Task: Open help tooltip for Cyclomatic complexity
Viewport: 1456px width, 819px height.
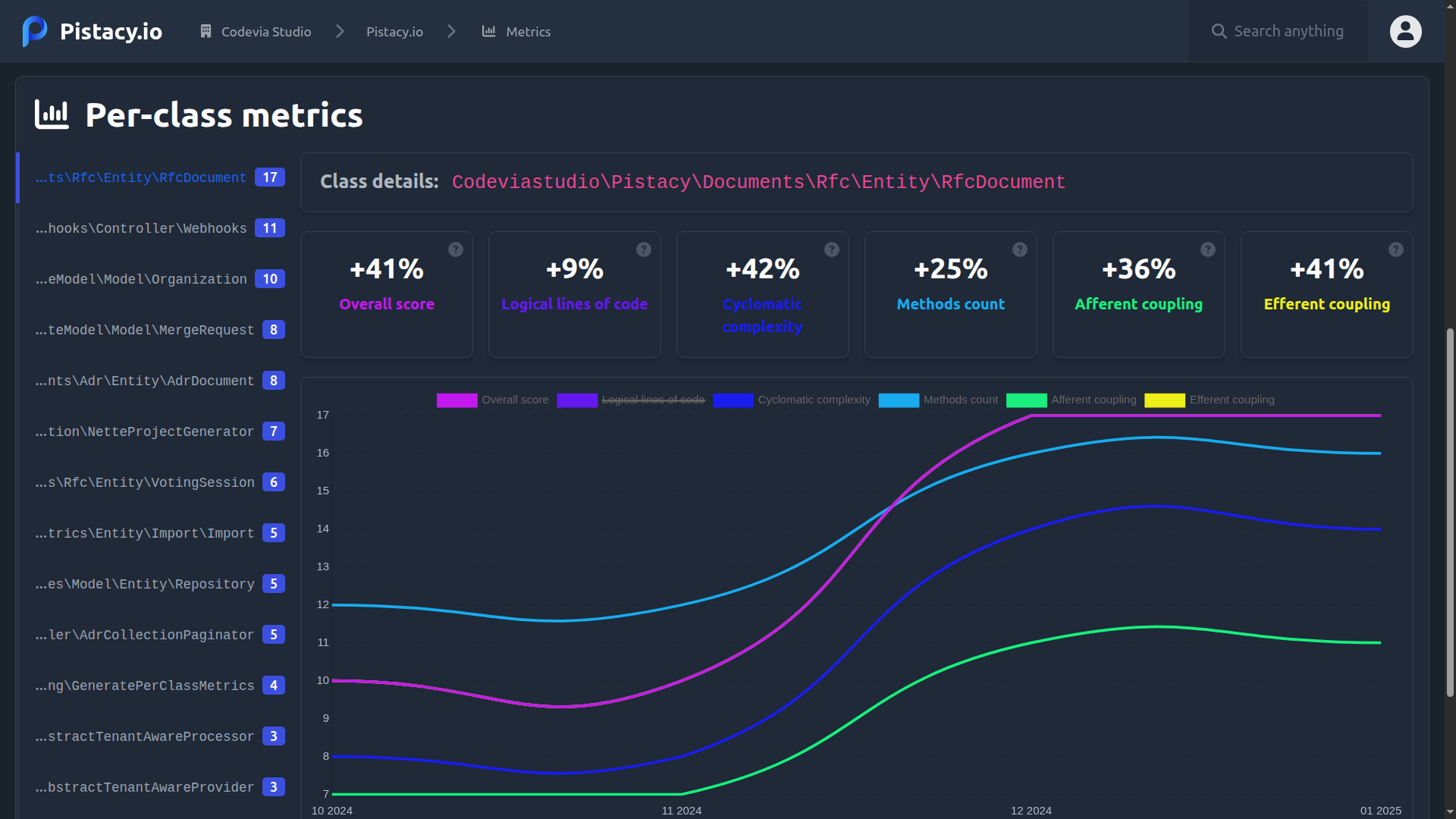Action: tap(832, 249)
